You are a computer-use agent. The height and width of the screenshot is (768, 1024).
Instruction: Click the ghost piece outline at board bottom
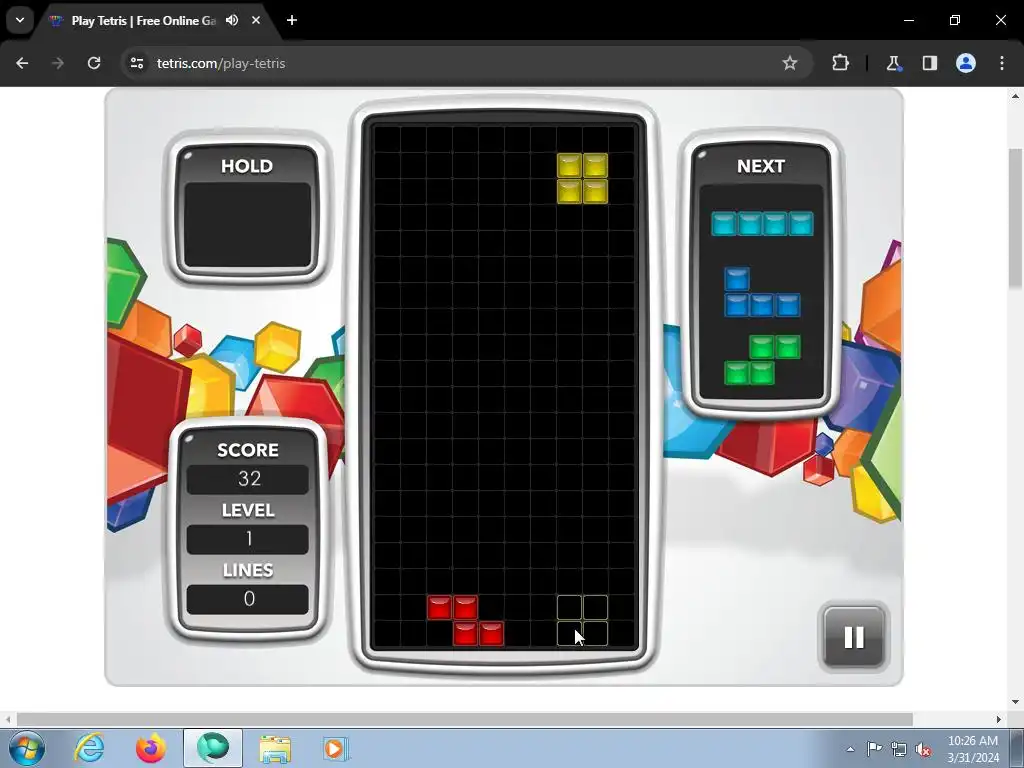pyautogui.click(x=583, y=620)
